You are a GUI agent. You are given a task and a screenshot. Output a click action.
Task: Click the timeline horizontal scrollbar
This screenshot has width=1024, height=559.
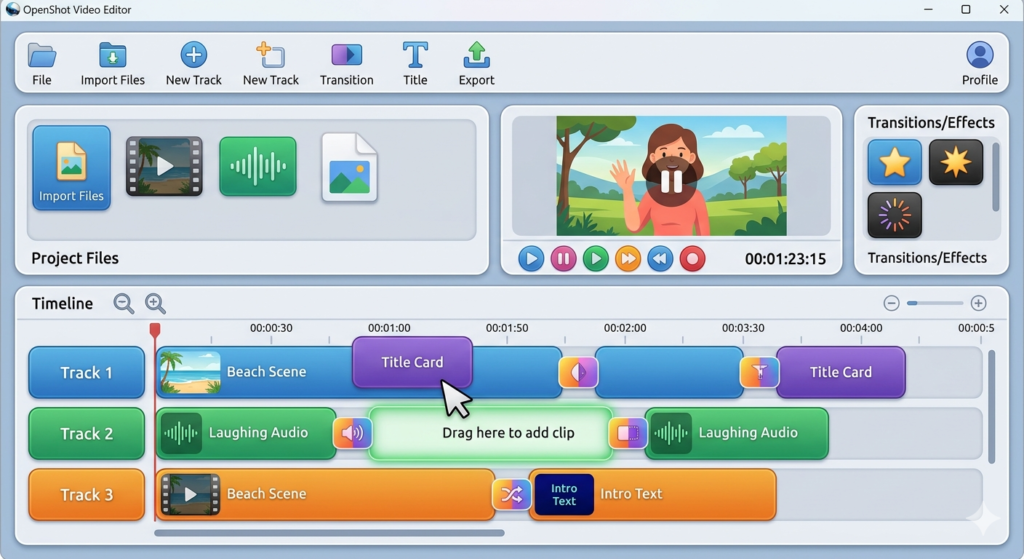[329, 533]
